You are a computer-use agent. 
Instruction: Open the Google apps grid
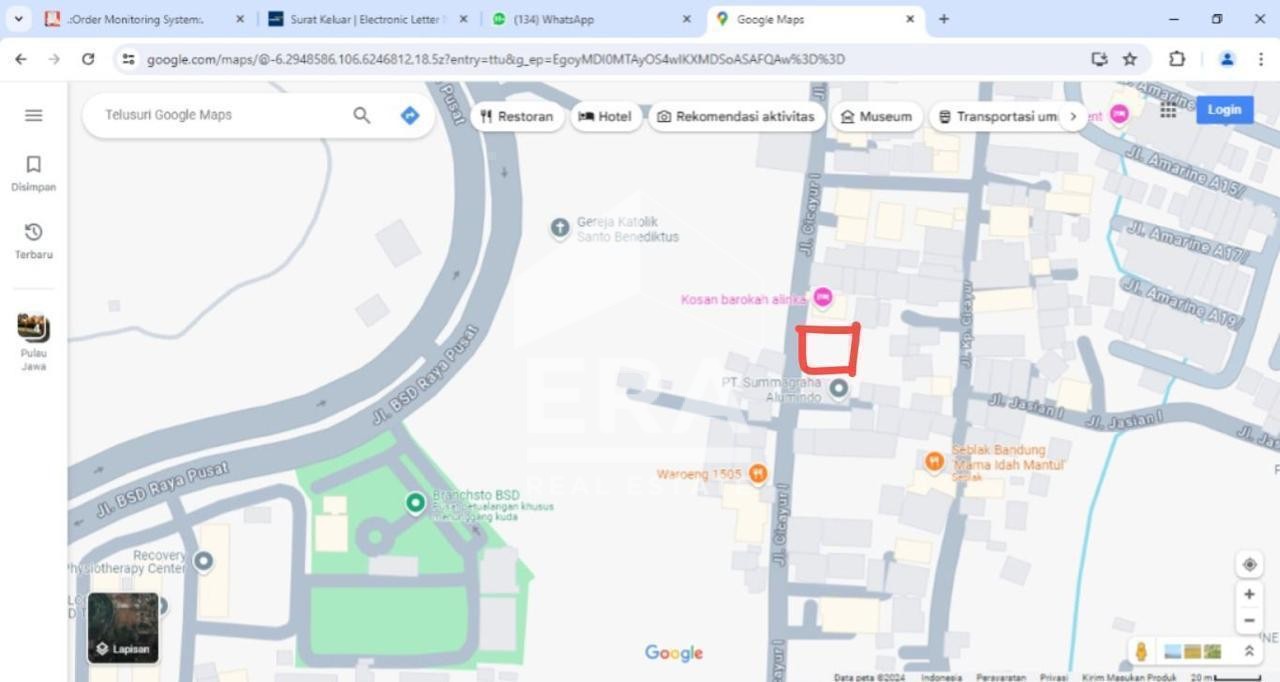click(1168, 110)
